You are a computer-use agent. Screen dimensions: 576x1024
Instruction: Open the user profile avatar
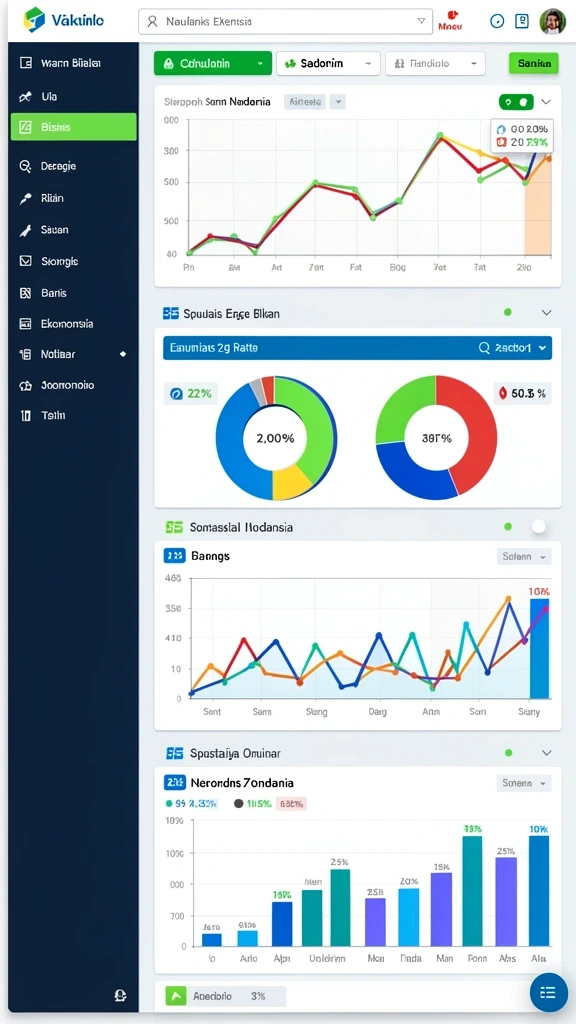552,21
